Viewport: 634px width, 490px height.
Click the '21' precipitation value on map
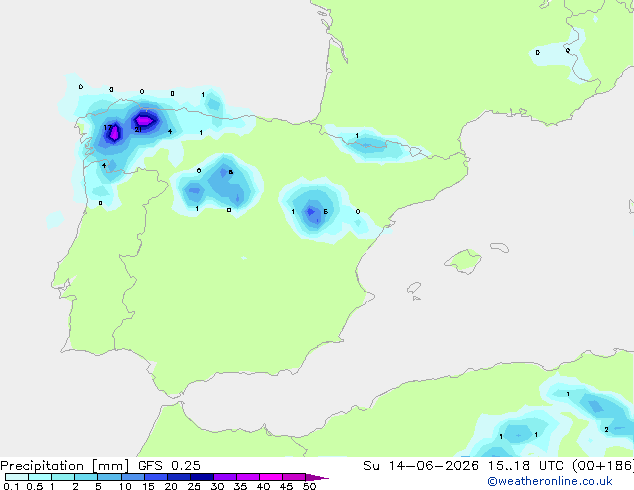tap(138, 130)
